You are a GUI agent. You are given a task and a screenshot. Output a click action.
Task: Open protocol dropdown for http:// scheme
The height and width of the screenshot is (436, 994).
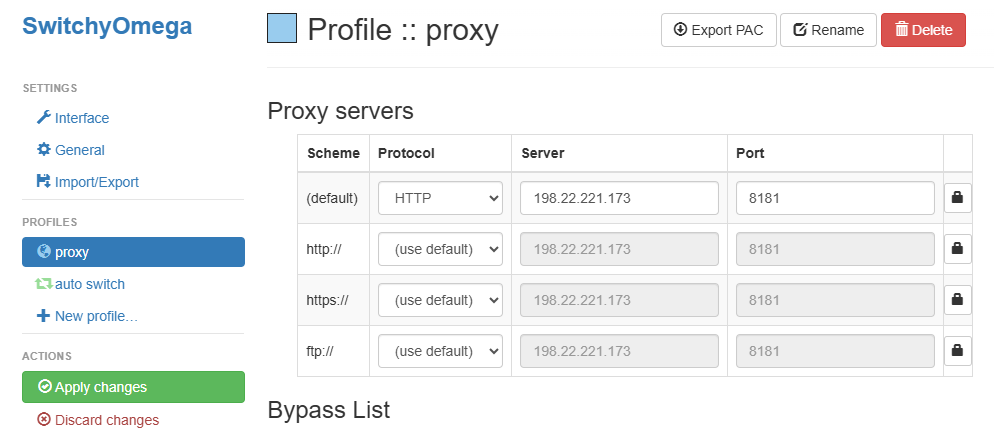pyautogui.click(x=441, y=249)
